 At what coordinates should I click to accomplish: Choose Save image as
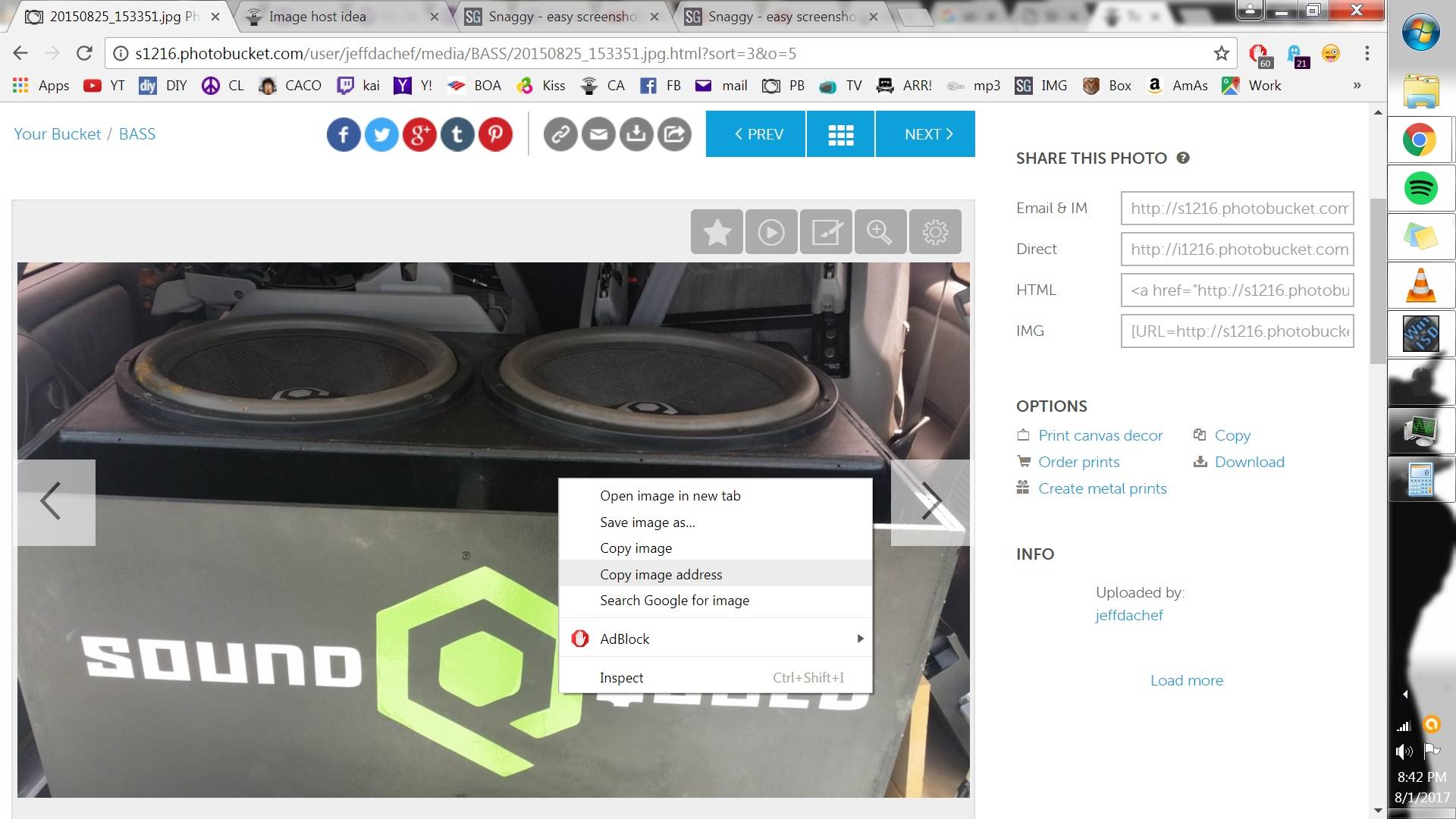click(x=715, y=522)
